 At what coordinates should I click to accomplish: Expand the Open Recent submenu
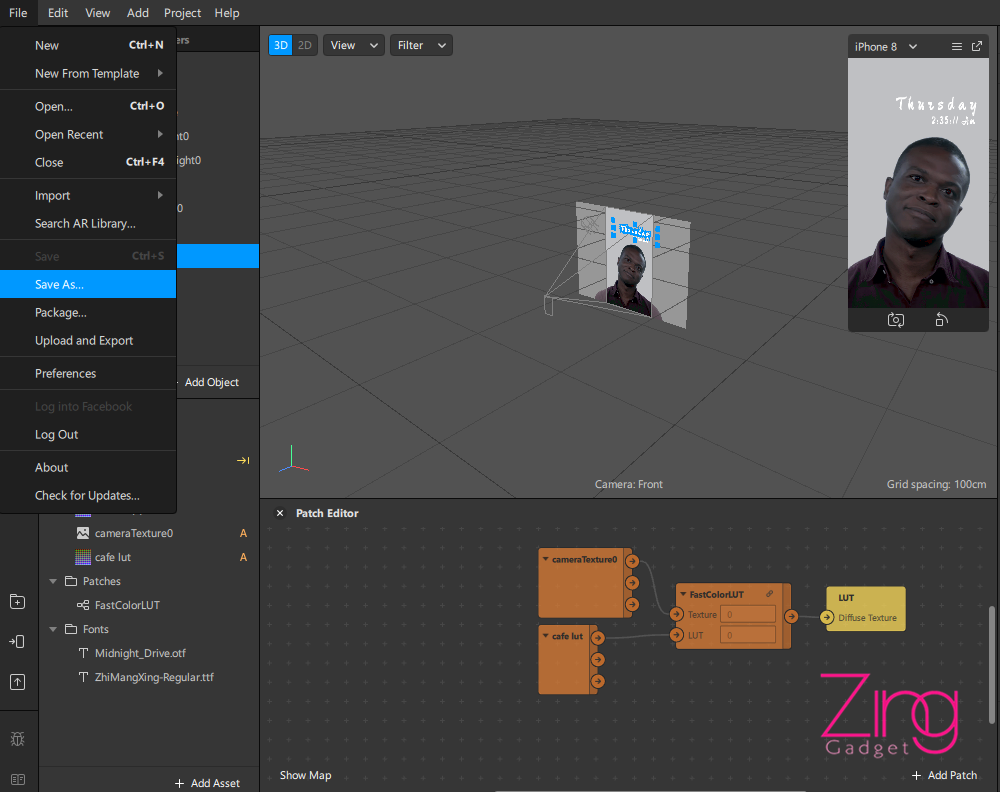click(88, 135)
